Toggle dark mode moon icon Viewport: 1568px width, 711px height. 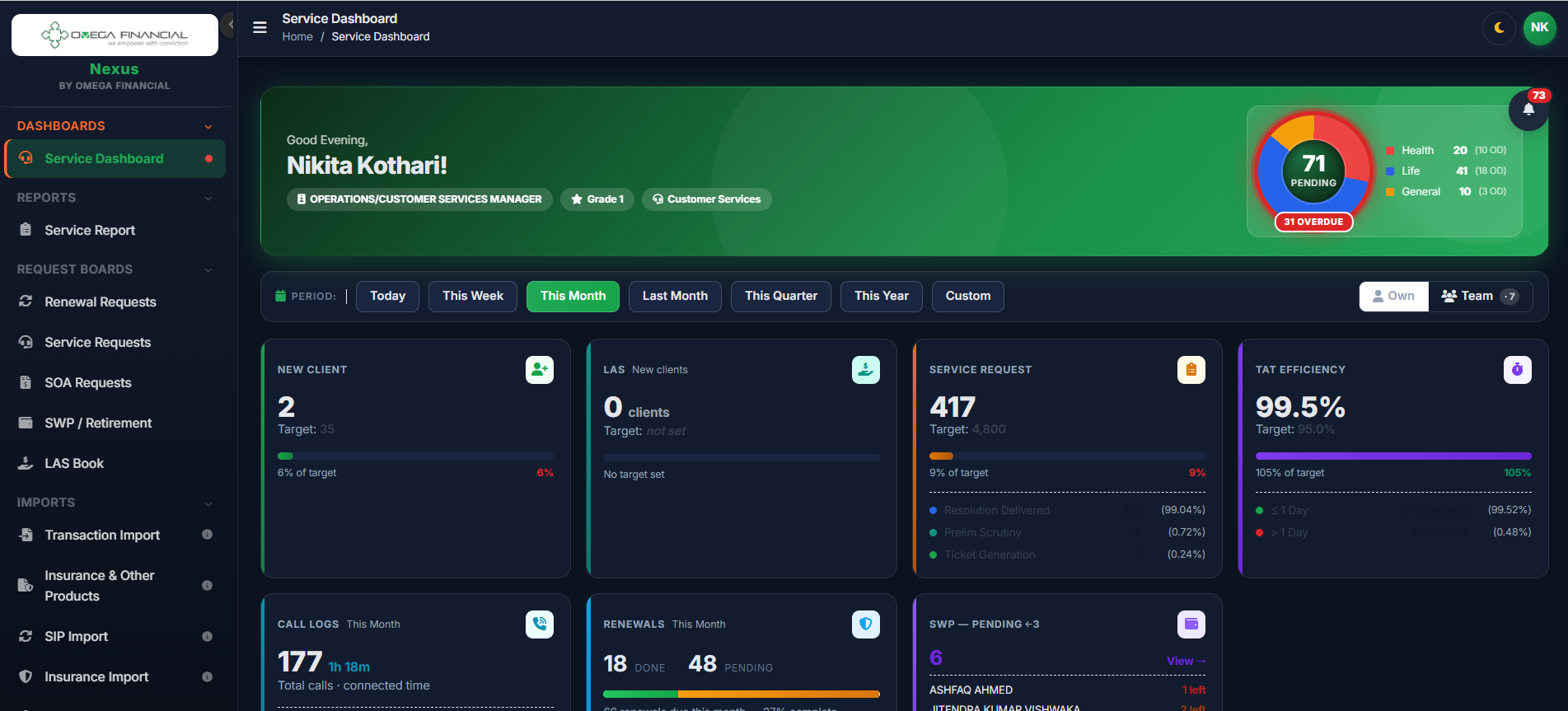pyautogui.click(x=1499, y=28)
